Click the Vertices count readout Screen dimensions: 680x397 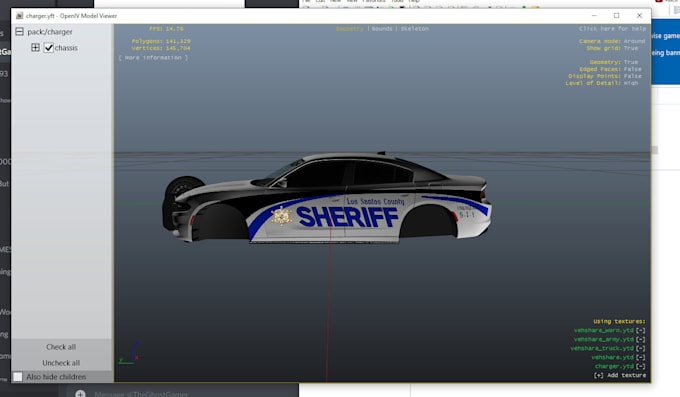tap(161, 48)
